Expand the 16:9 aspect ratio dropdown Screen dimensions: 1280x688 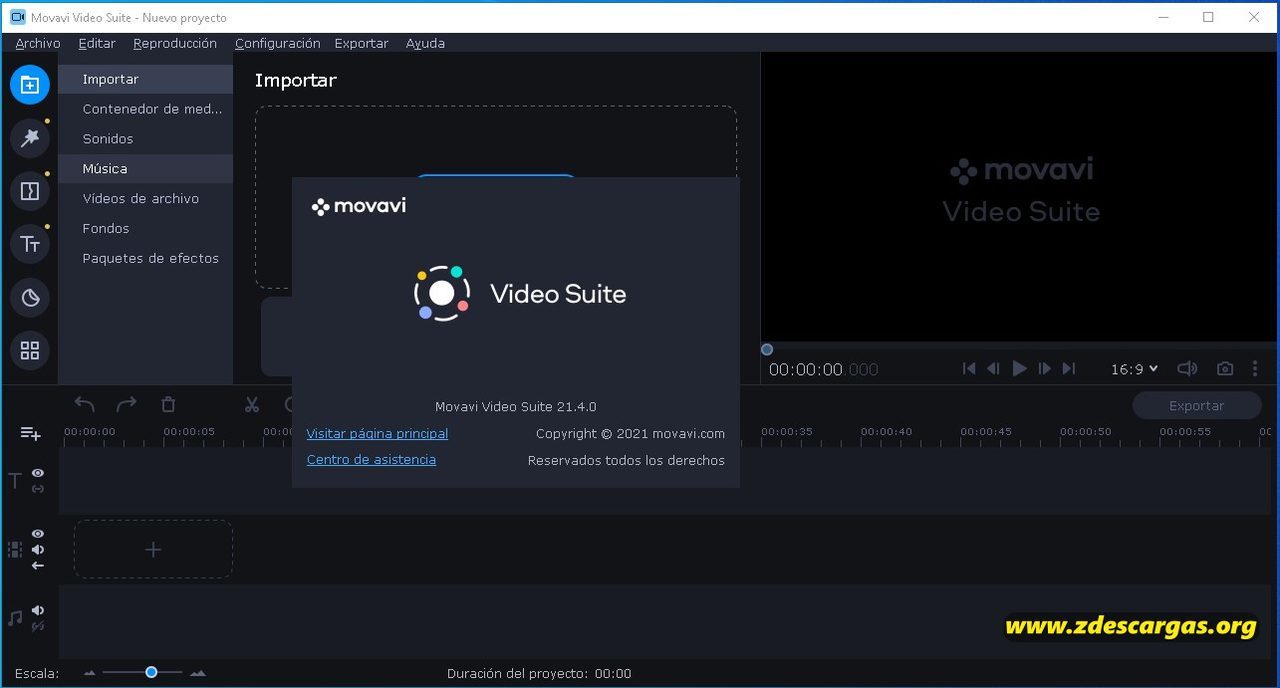tap(1134, 369)
